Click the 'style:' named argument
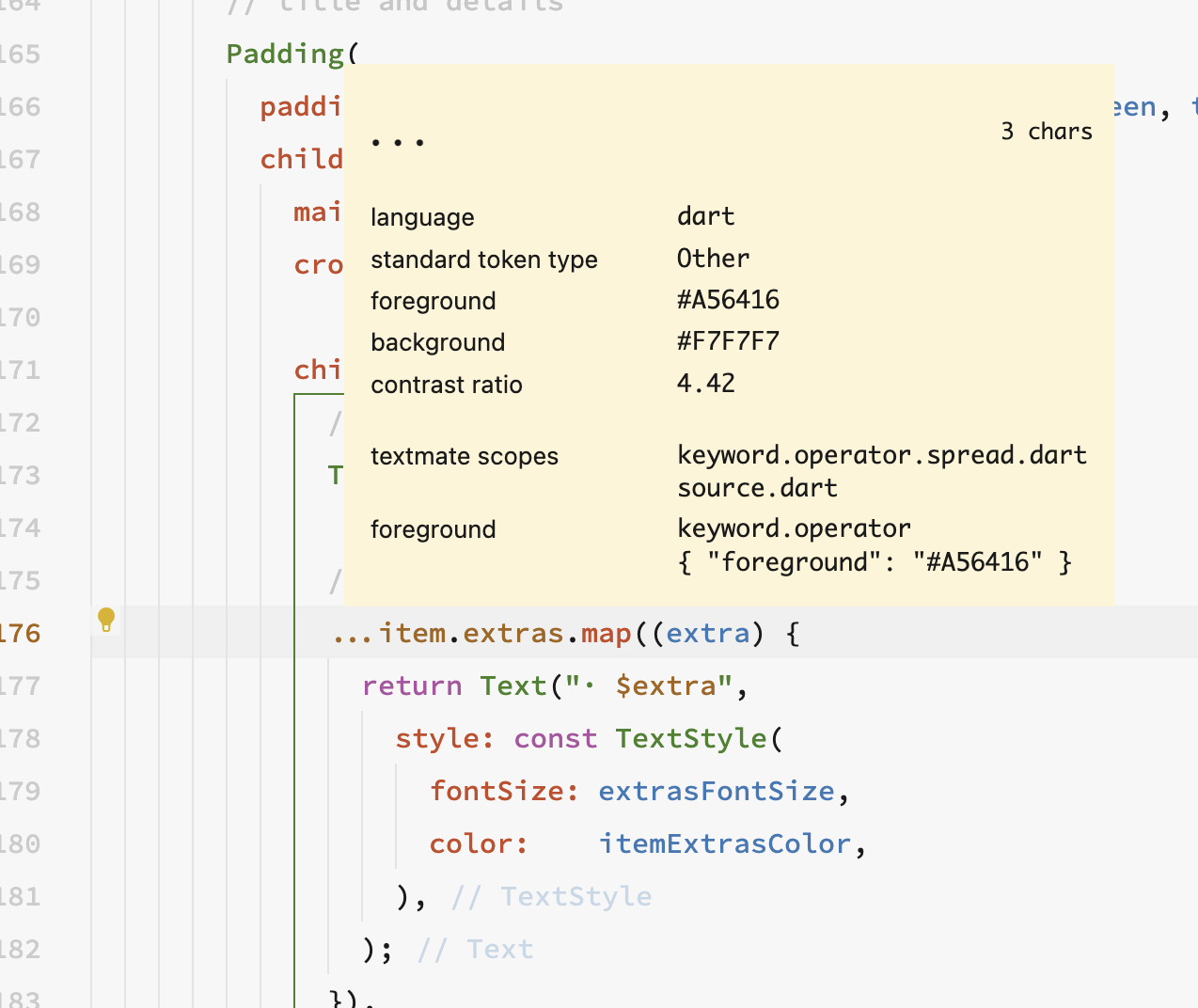 [445, 739]
